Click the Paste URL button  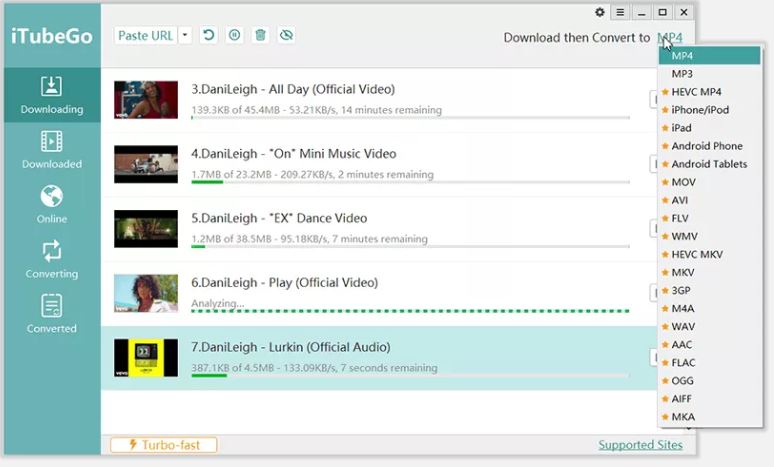(145, 36)
